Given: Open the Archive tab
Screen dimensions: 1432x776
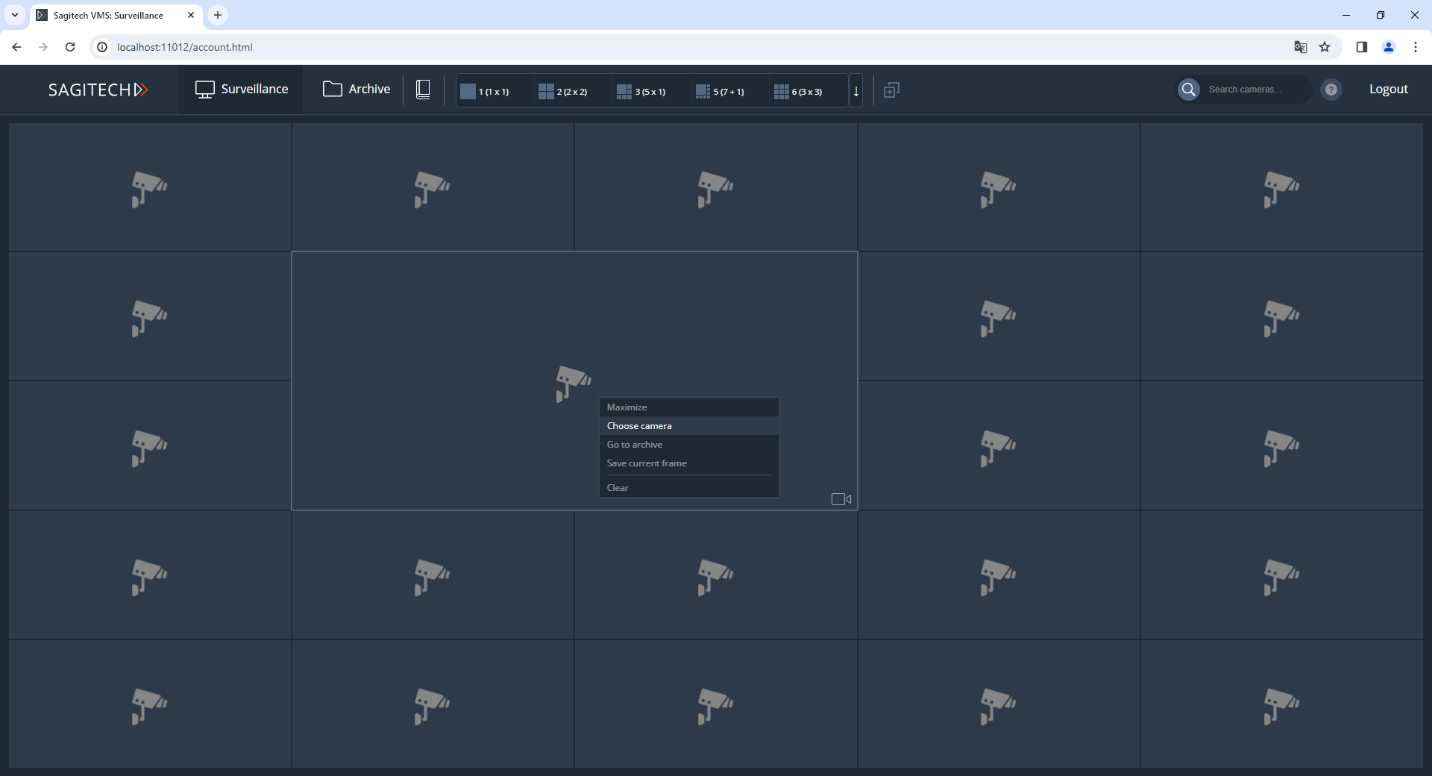Looking at the screenshot, I should tap(356, 90).
